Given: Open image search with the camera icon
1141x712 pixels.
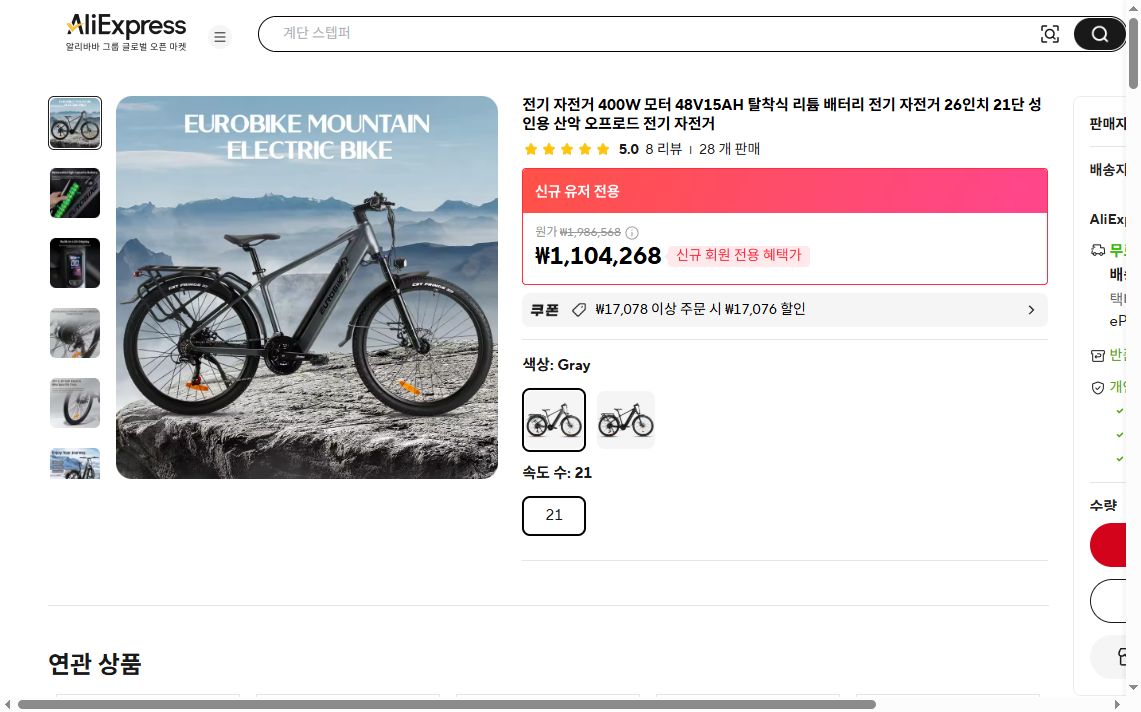Looking at the screenshot, I should pyautogui.click(x=1050, y=33).
